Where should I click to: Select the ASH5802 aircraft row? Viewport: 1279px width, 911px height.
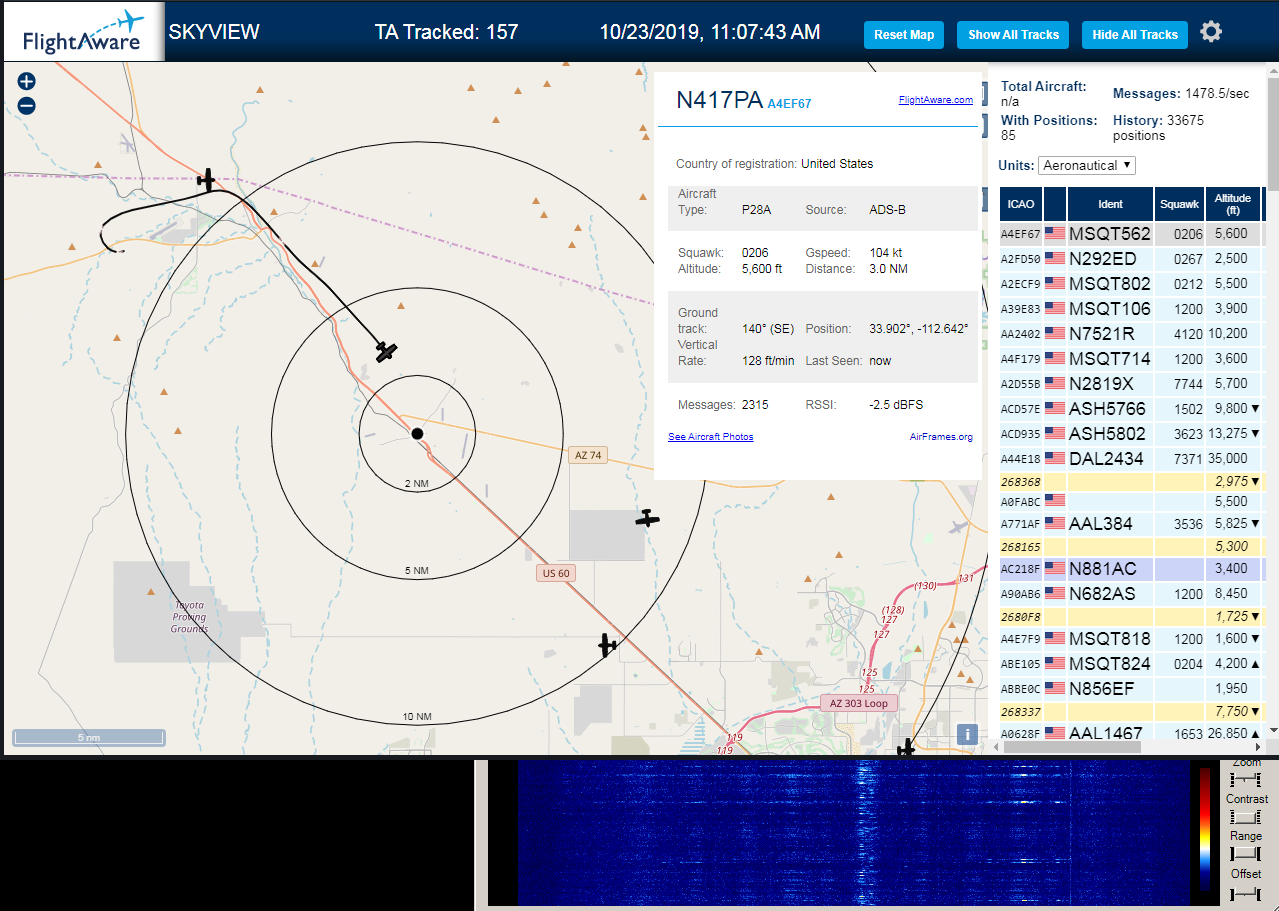[x=1131, y=434]
